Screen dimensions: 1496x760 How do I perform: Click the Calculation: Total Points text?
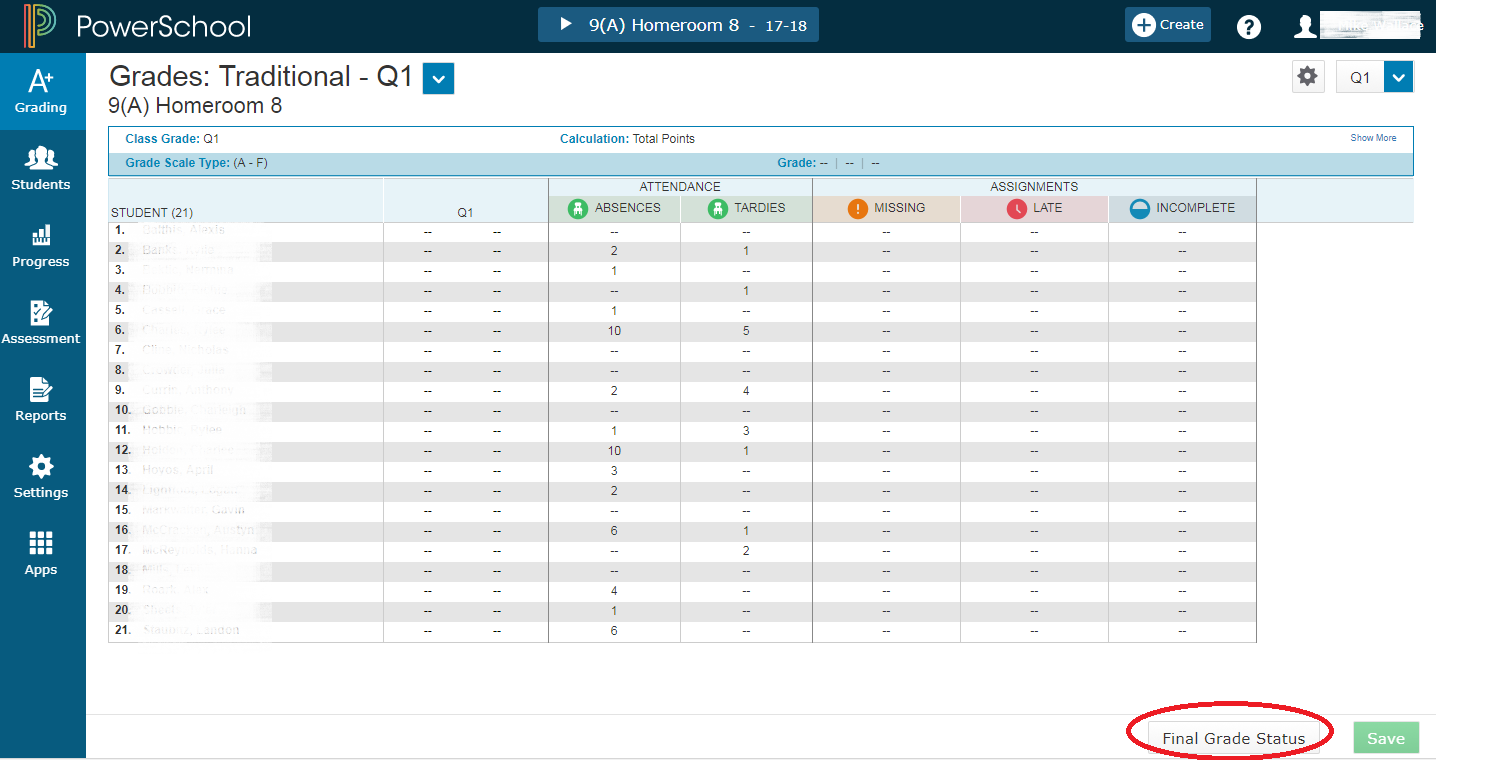(627, 139)
